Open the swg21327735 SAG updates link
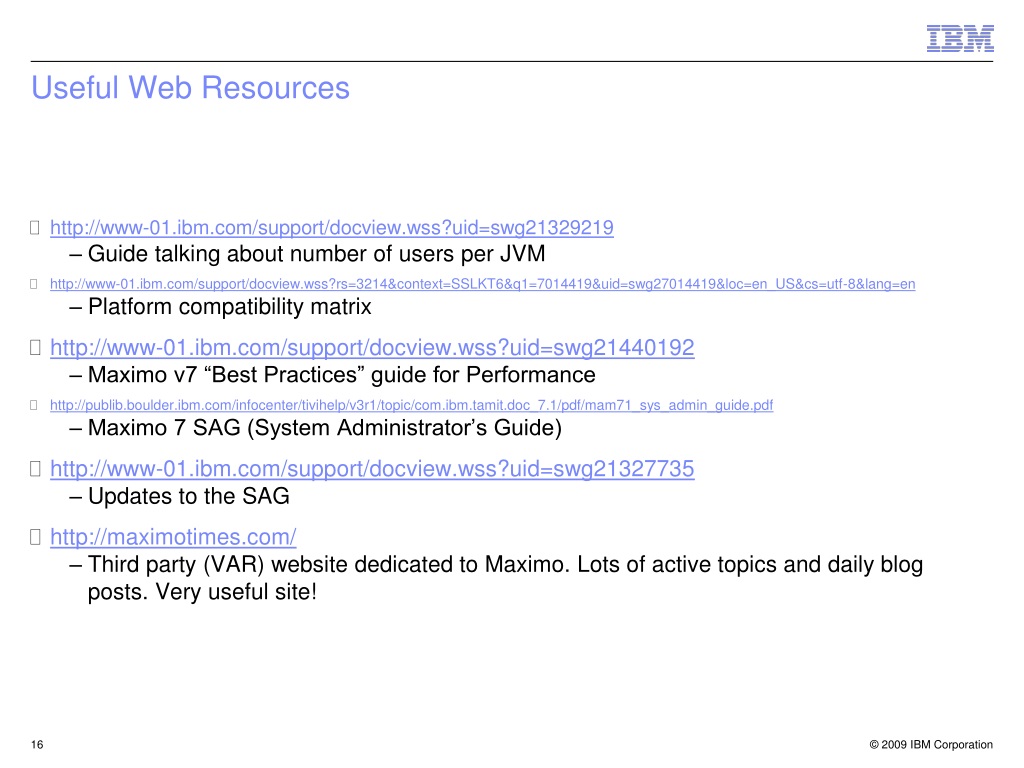Viewport: 1024px width, 768px height. (x=372, y=469)
